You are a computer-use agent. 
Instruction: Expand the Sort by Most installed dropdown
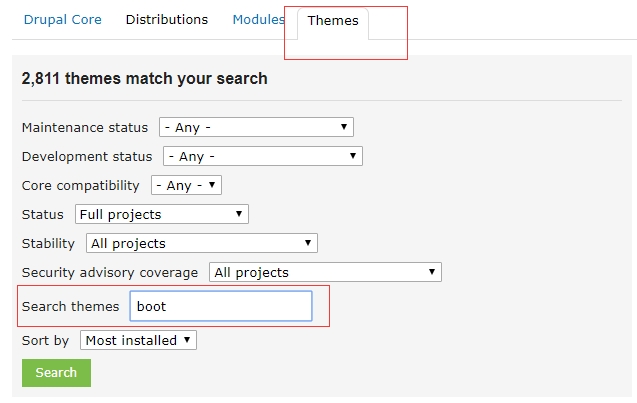click(138, 341)
